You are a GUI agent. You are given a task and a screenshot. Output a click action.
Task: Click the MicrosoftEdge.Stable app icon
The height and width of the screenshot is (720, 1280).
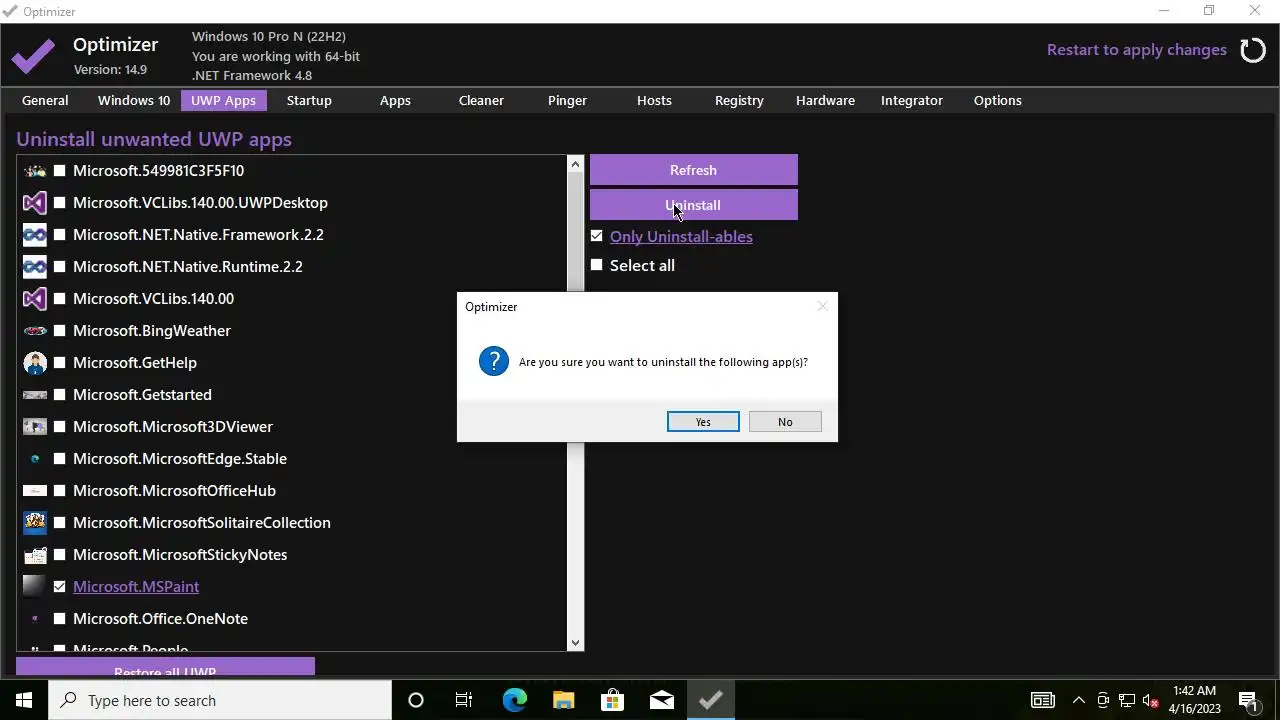(x=35, y=459)
